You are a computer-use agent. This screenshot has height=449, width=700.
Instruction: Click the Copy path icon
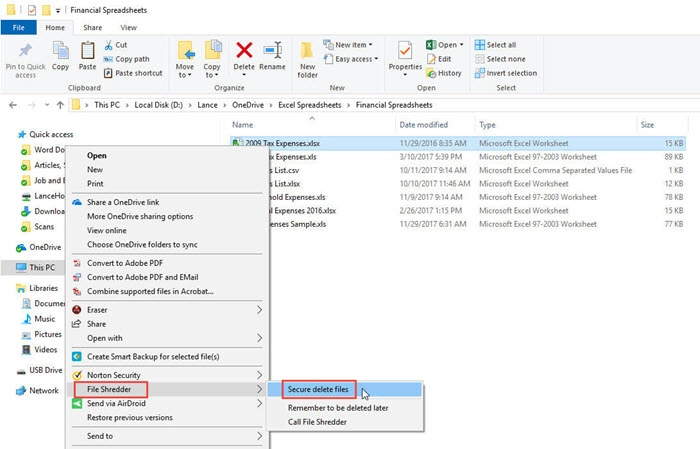pyautogui.click(x=108, y=59)
